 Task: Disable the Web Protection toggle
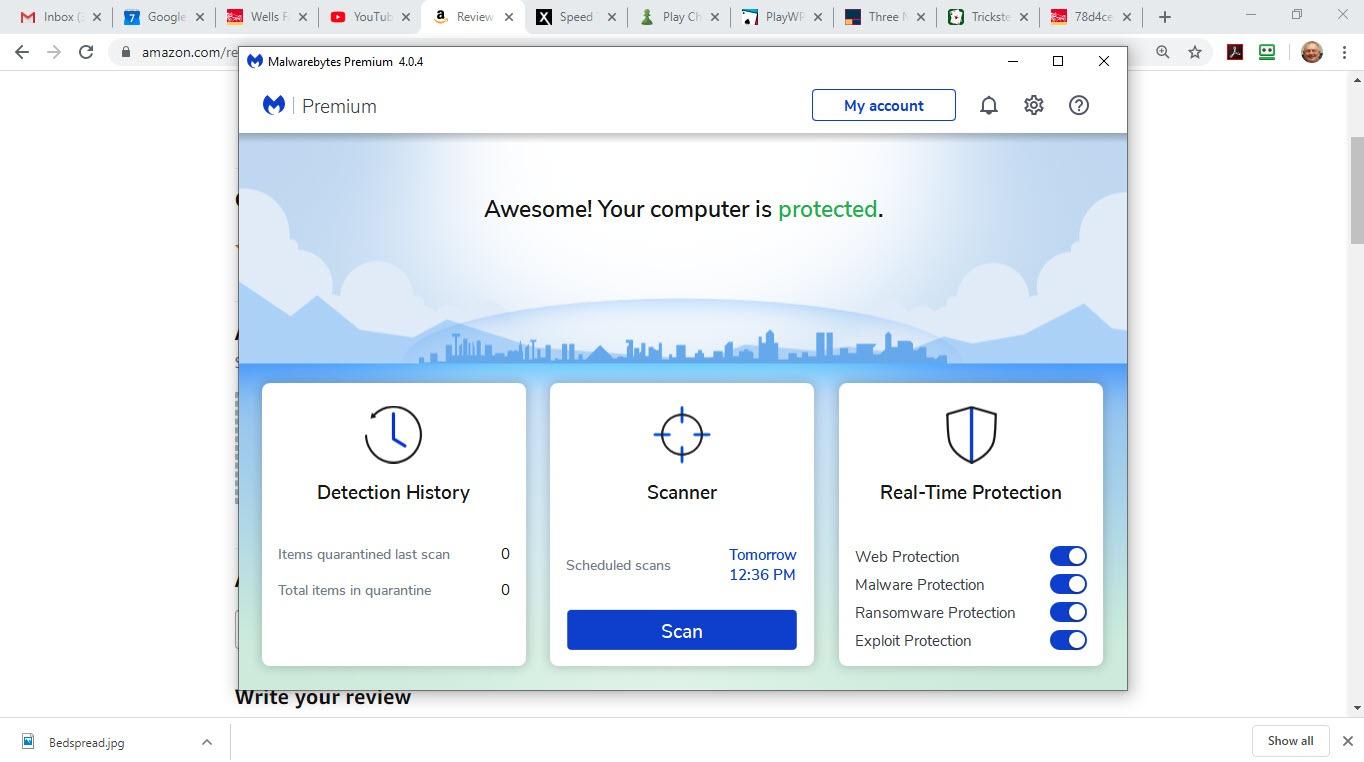pyautogui.click(x=1068, y=555)
